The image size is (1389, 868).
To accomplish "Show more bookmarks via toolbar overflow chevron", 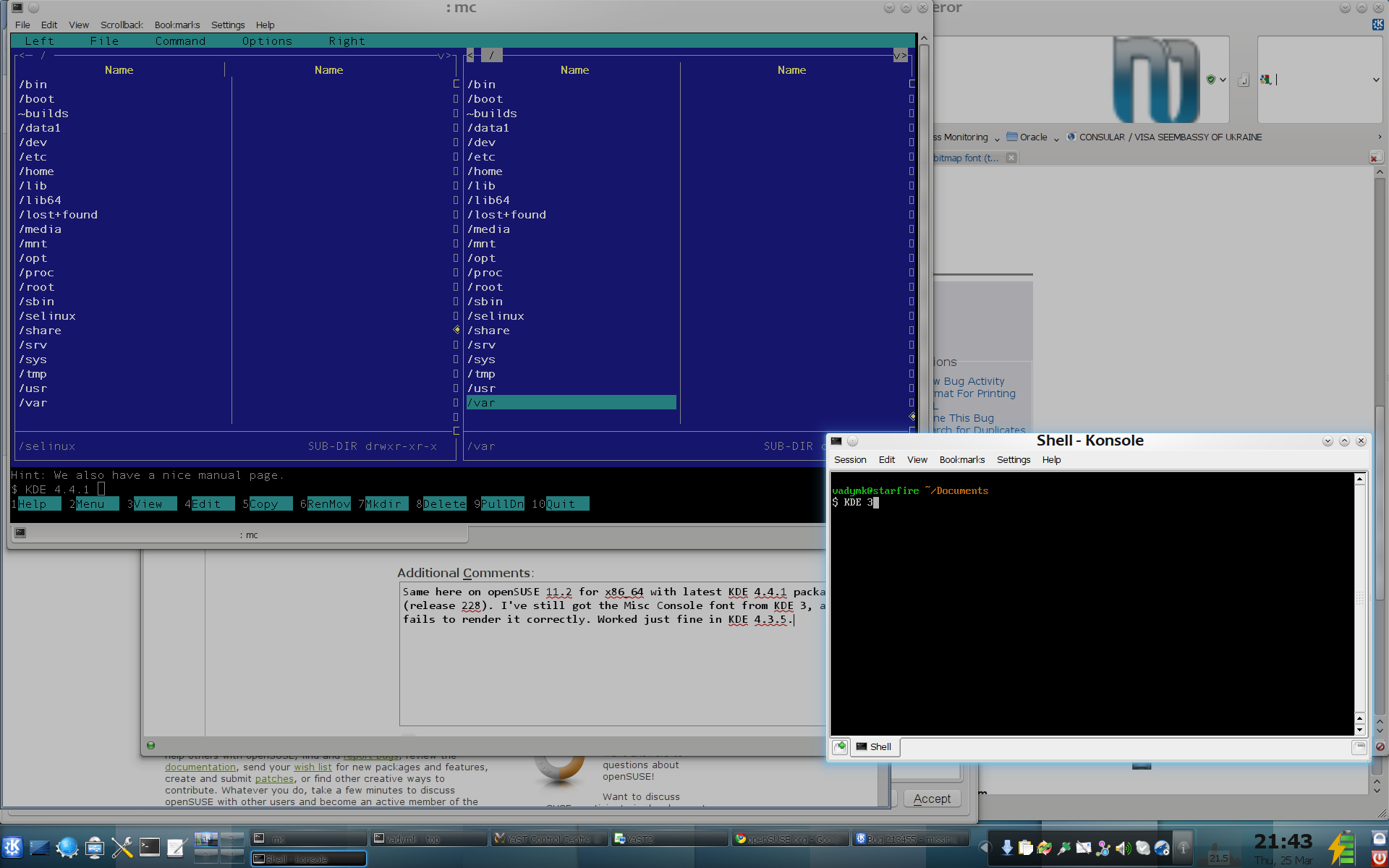I will pos(1380,137).
